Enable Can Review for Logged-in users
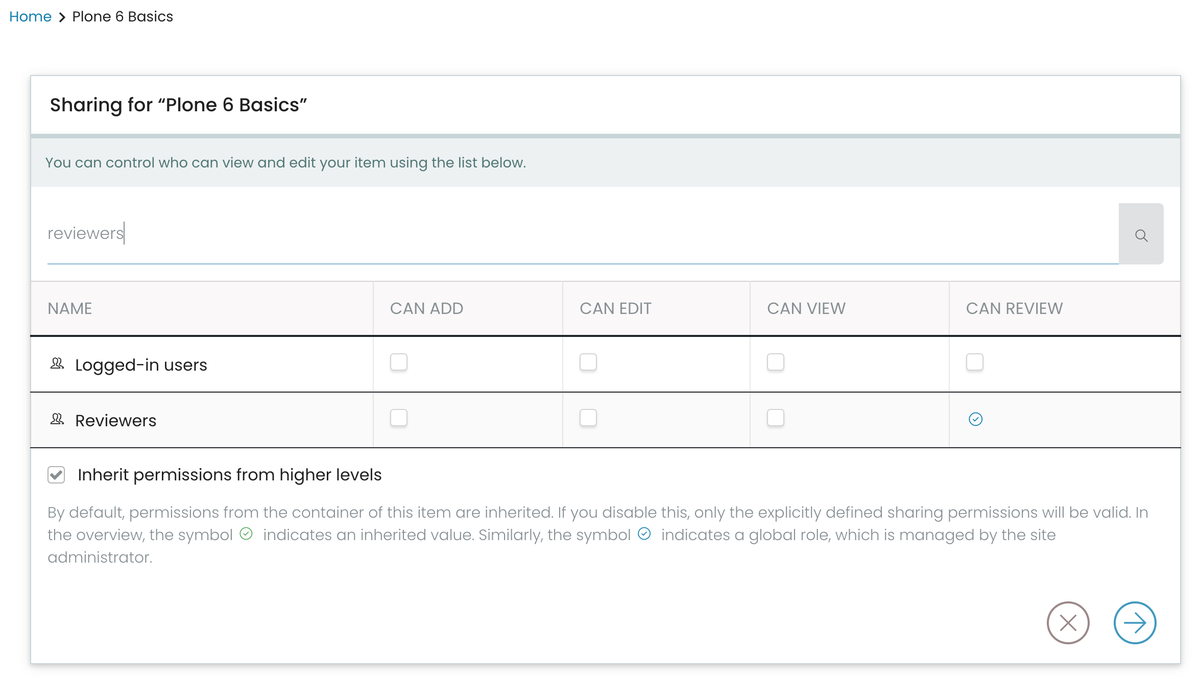Screen dimensions: 1200x679 975,362
